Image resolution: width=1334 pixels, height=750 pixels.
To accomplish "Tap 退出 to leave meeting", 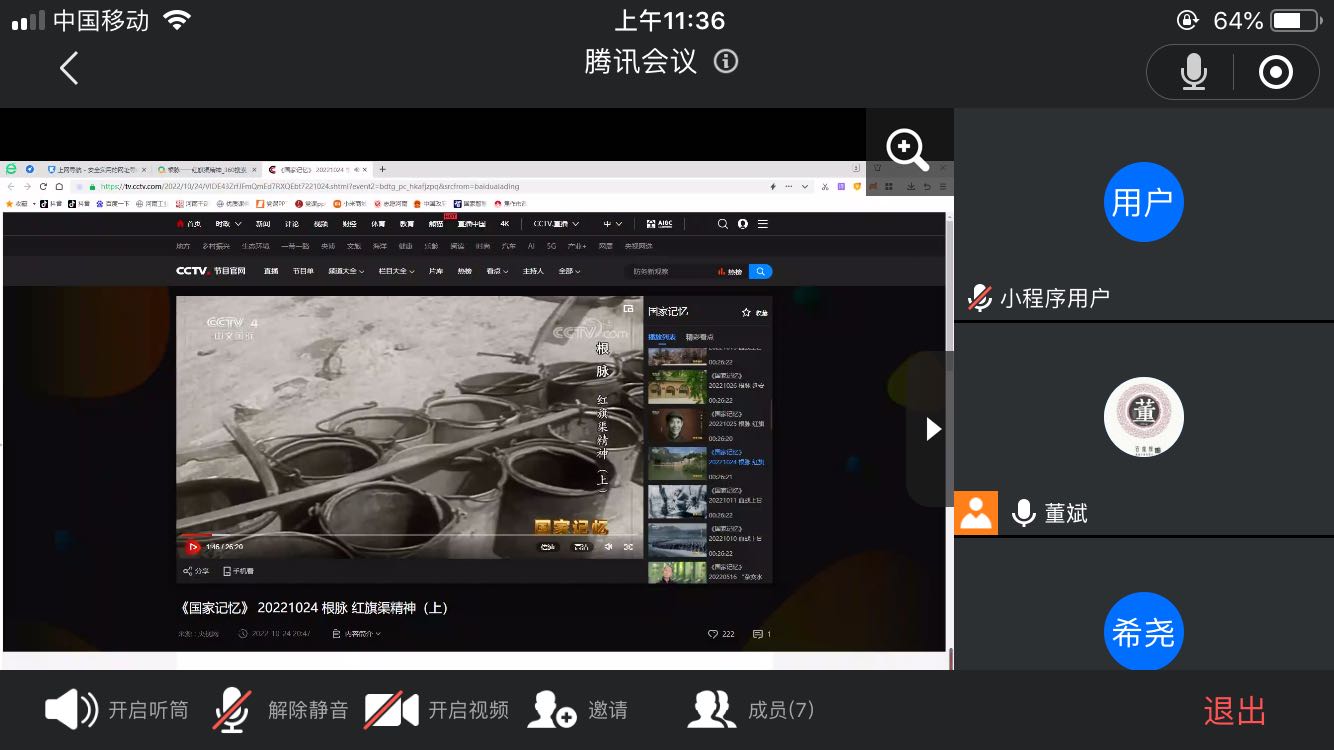I will 1235,711.
